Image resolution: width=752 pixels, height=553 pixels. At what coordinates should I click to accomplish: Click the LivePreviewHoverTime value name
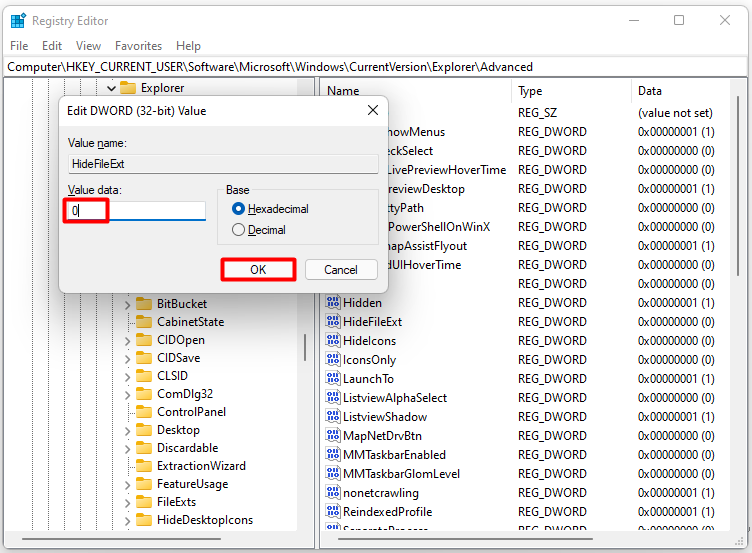pyautogui.click(x=446, y=170)
